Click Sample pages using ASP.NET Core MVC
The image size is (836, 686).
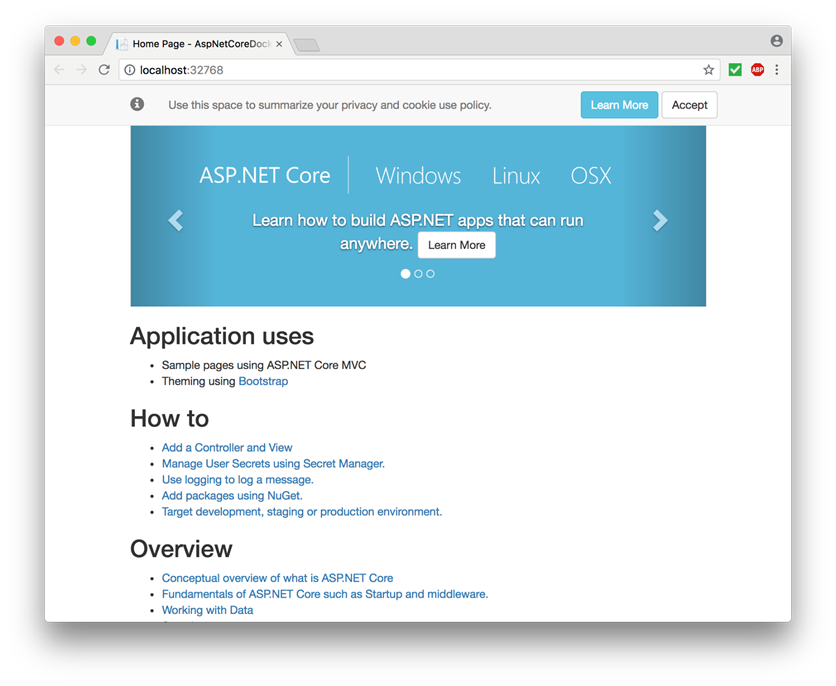264,365
